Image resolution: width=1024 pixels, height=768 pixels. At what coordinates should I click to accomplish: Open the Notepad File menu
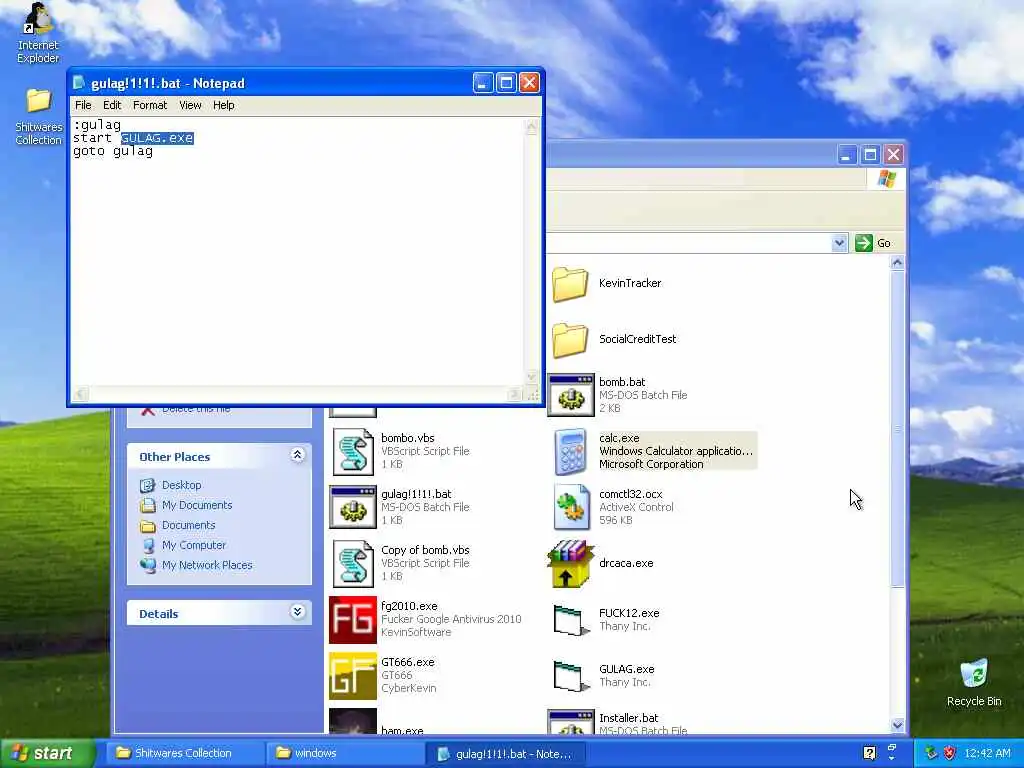83,105
